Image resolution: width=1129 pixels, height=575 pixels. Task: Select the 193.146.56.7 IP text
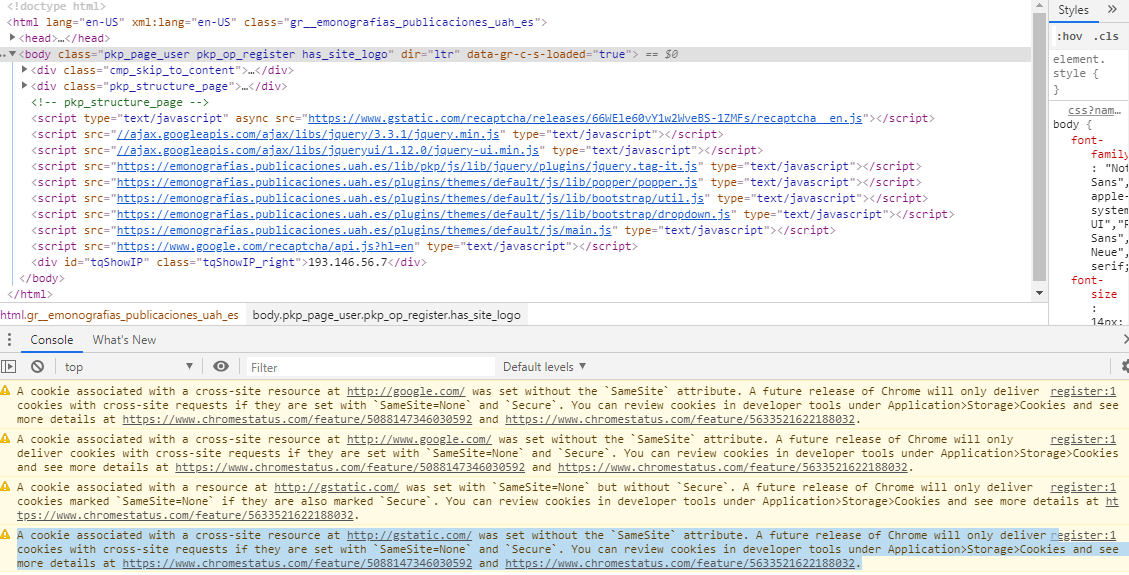pyautogui.click(x=348, y=263)
